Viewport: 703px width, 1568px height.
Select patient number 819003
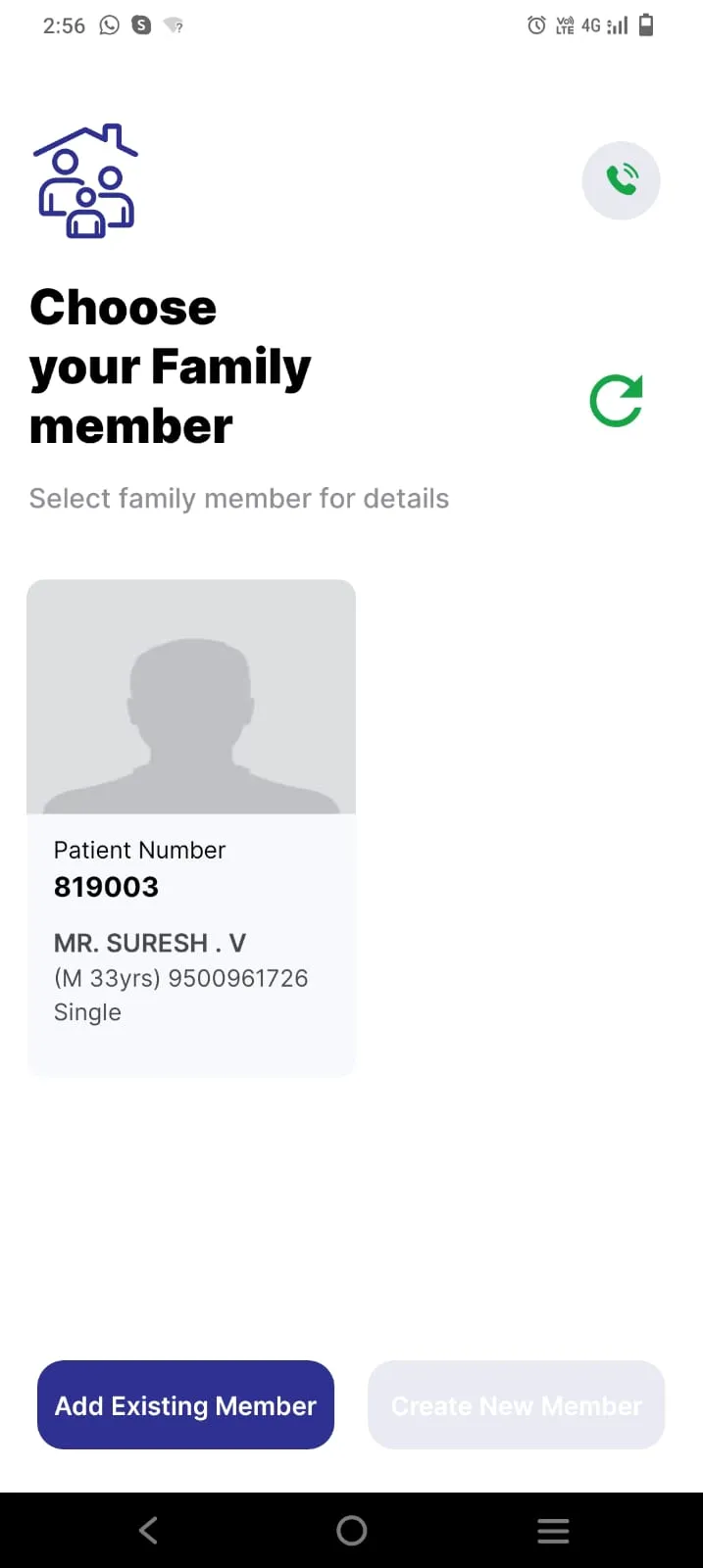pos(107,887)
